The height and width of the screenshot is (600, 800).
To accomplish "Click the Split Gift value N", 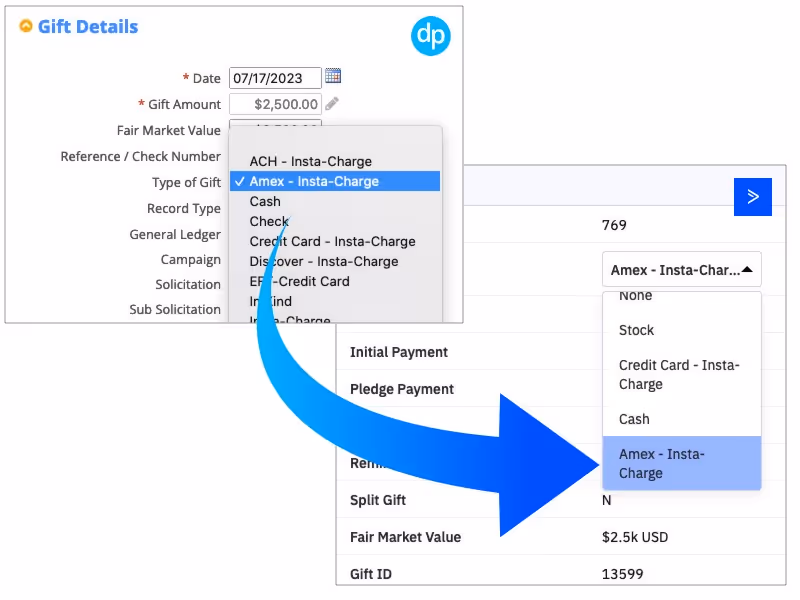I will (606, 501).
